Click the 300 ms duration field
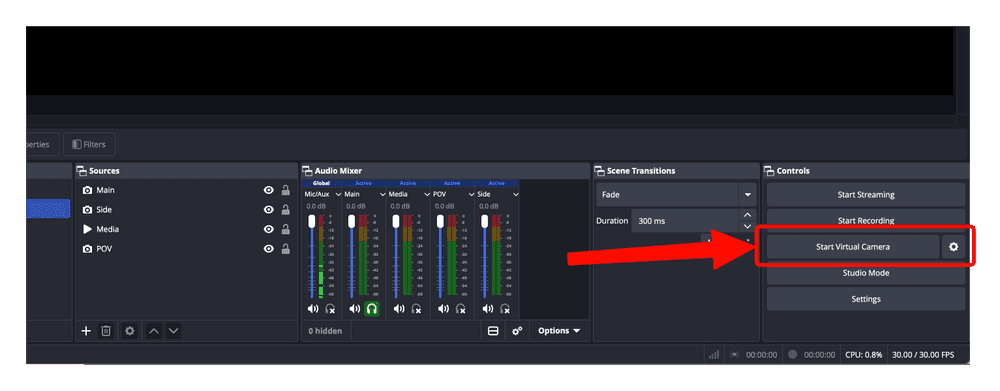 pyautogui.click(x=686, y=221)
